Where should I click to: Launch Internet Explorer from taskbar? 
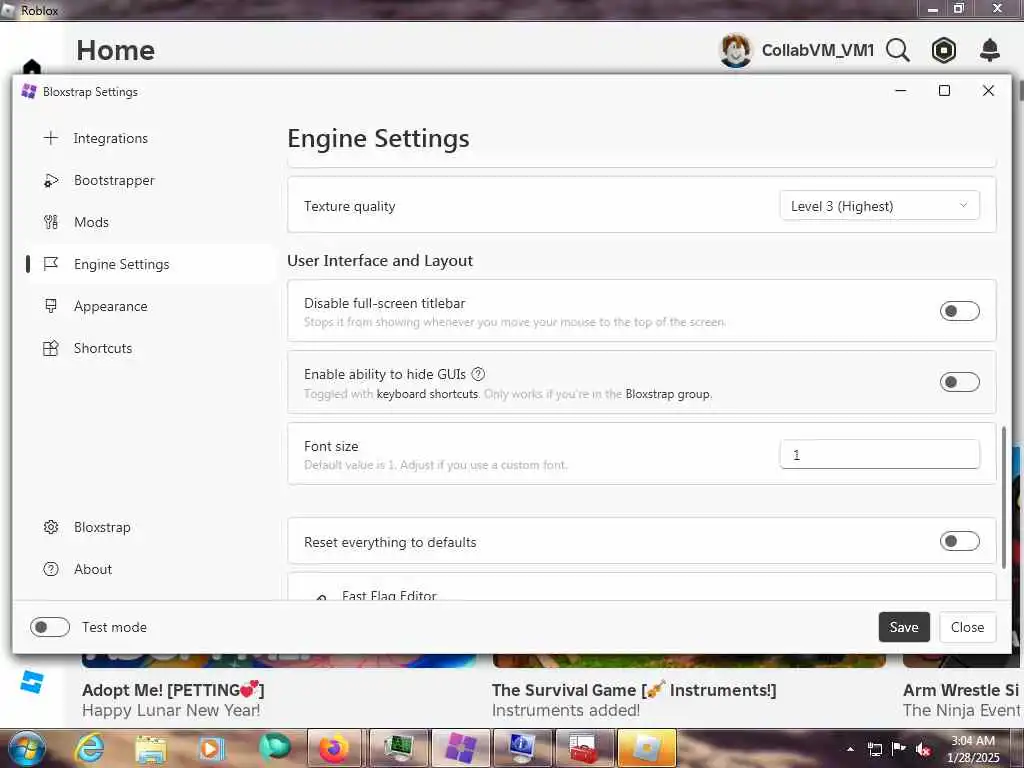[89, 748]
